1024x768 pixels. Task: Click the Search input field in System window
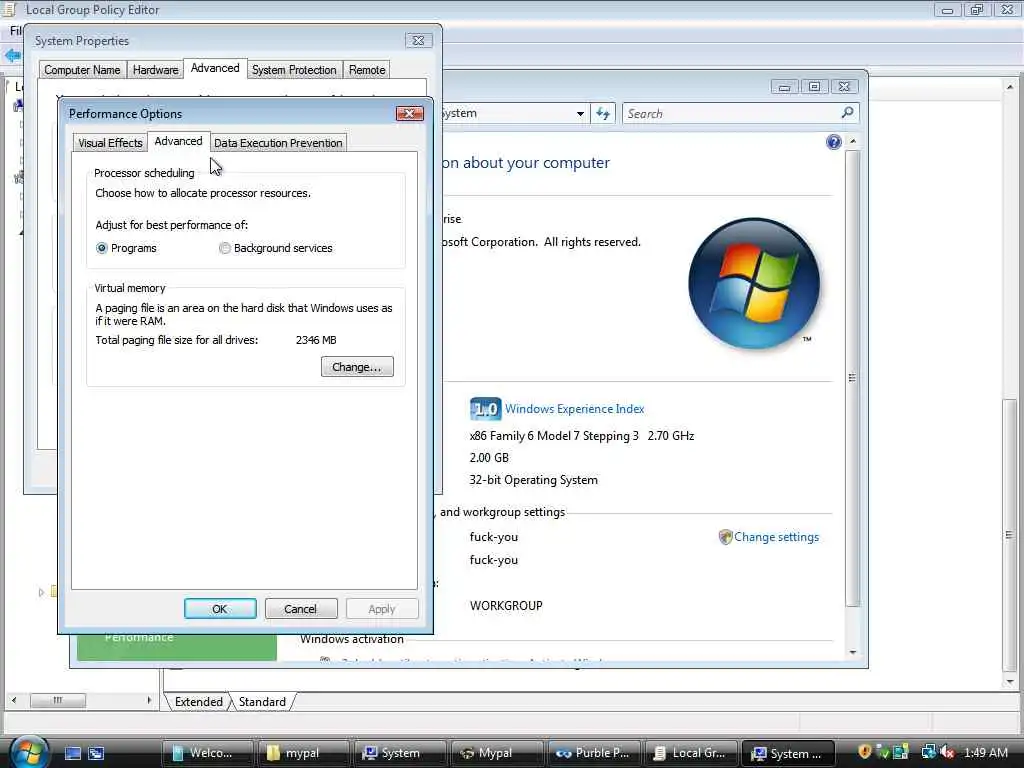click(x=731, y=114)
